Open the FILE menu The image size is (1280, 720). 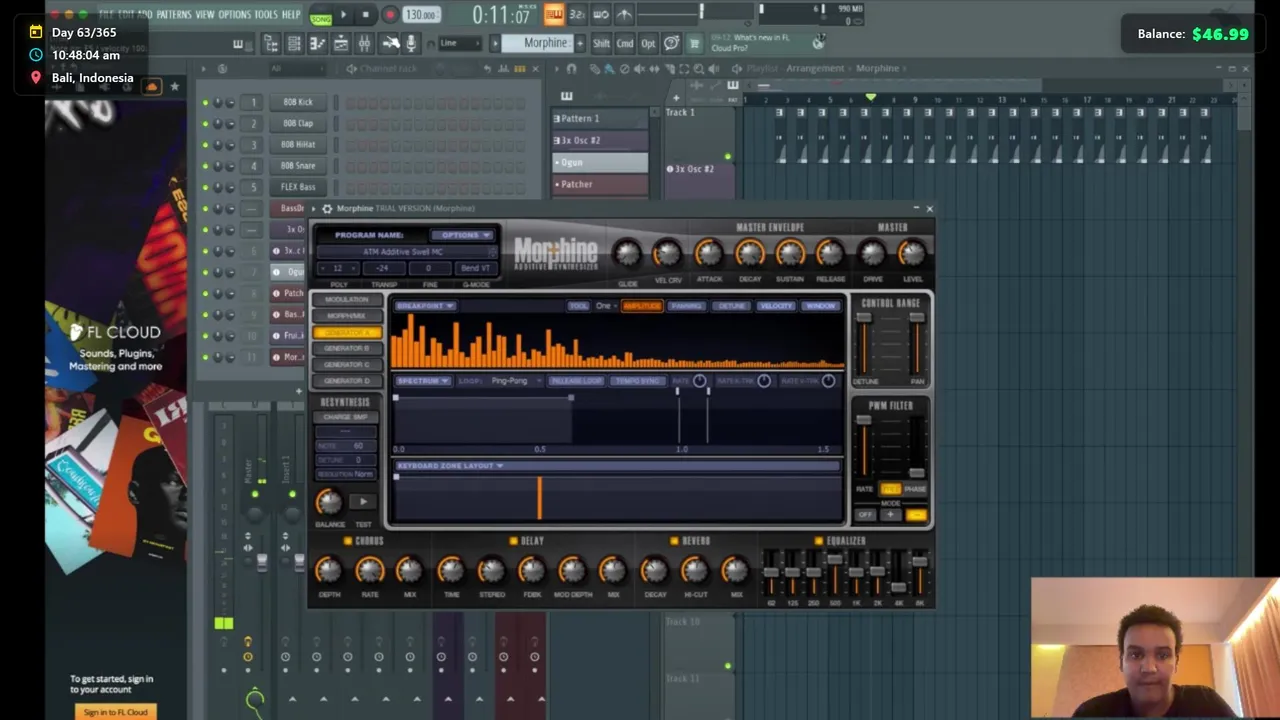[x=106, y=15]
